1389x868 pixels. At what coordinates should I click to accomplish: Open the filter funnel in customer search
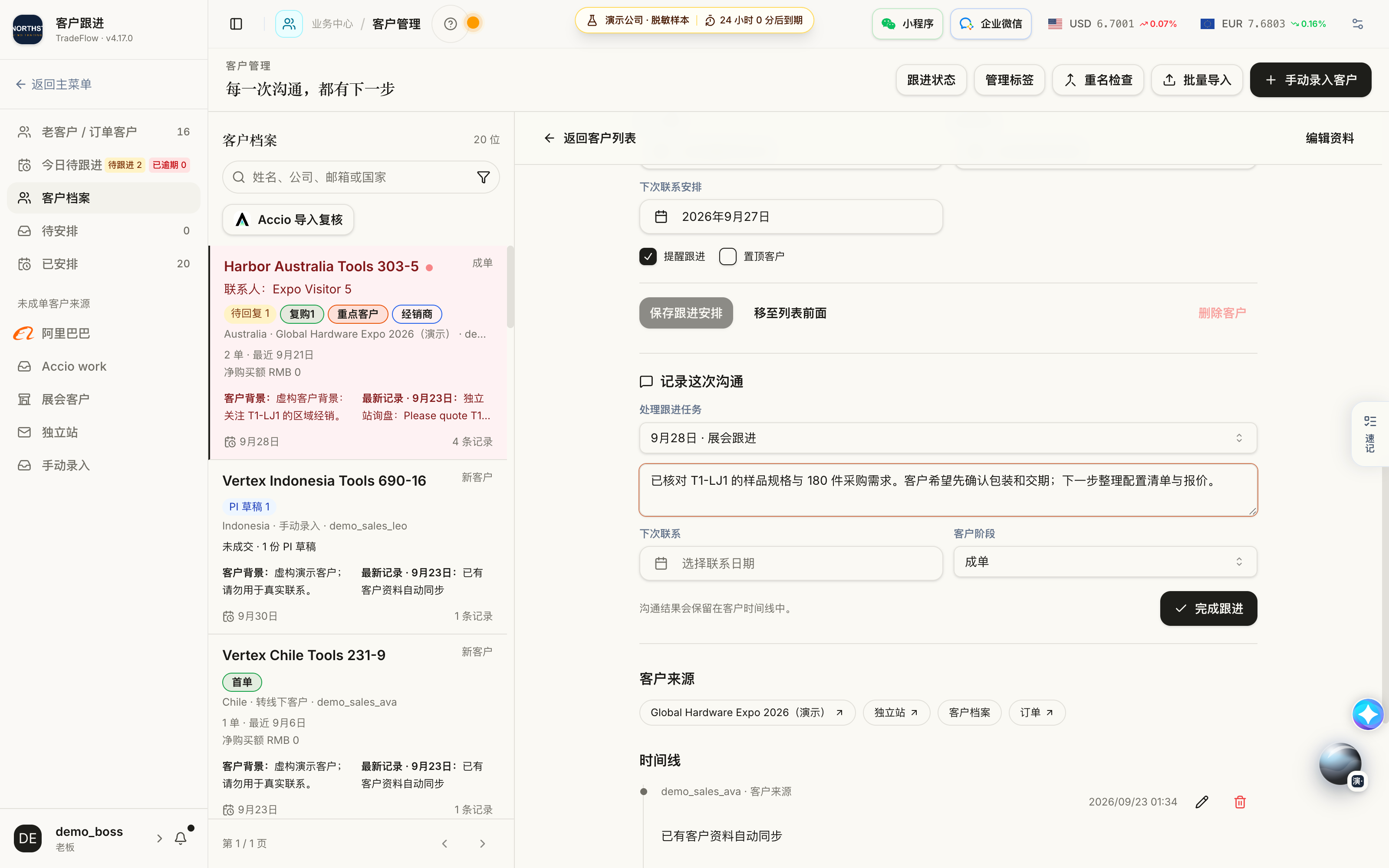point(483,178)
